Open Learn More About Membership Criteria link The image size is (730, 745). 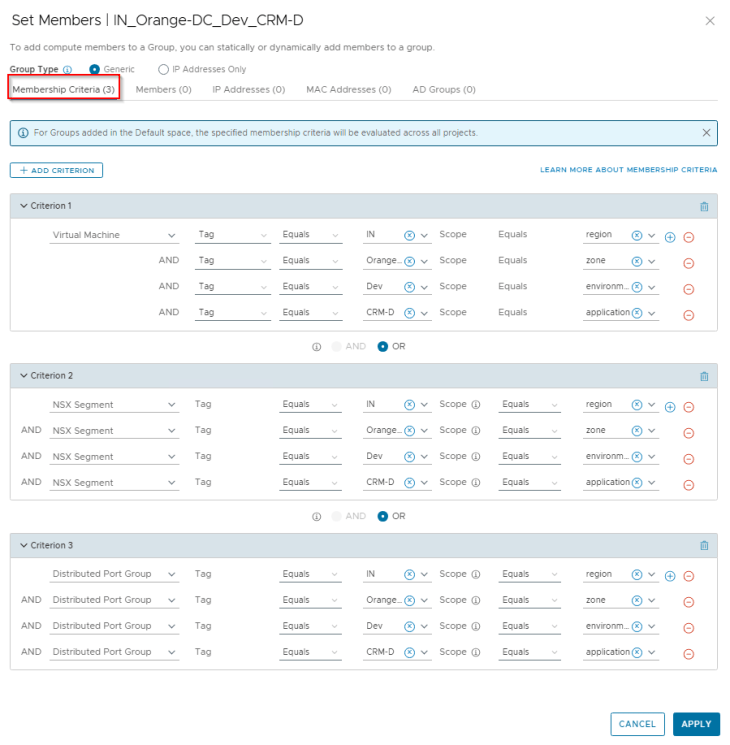628,170
